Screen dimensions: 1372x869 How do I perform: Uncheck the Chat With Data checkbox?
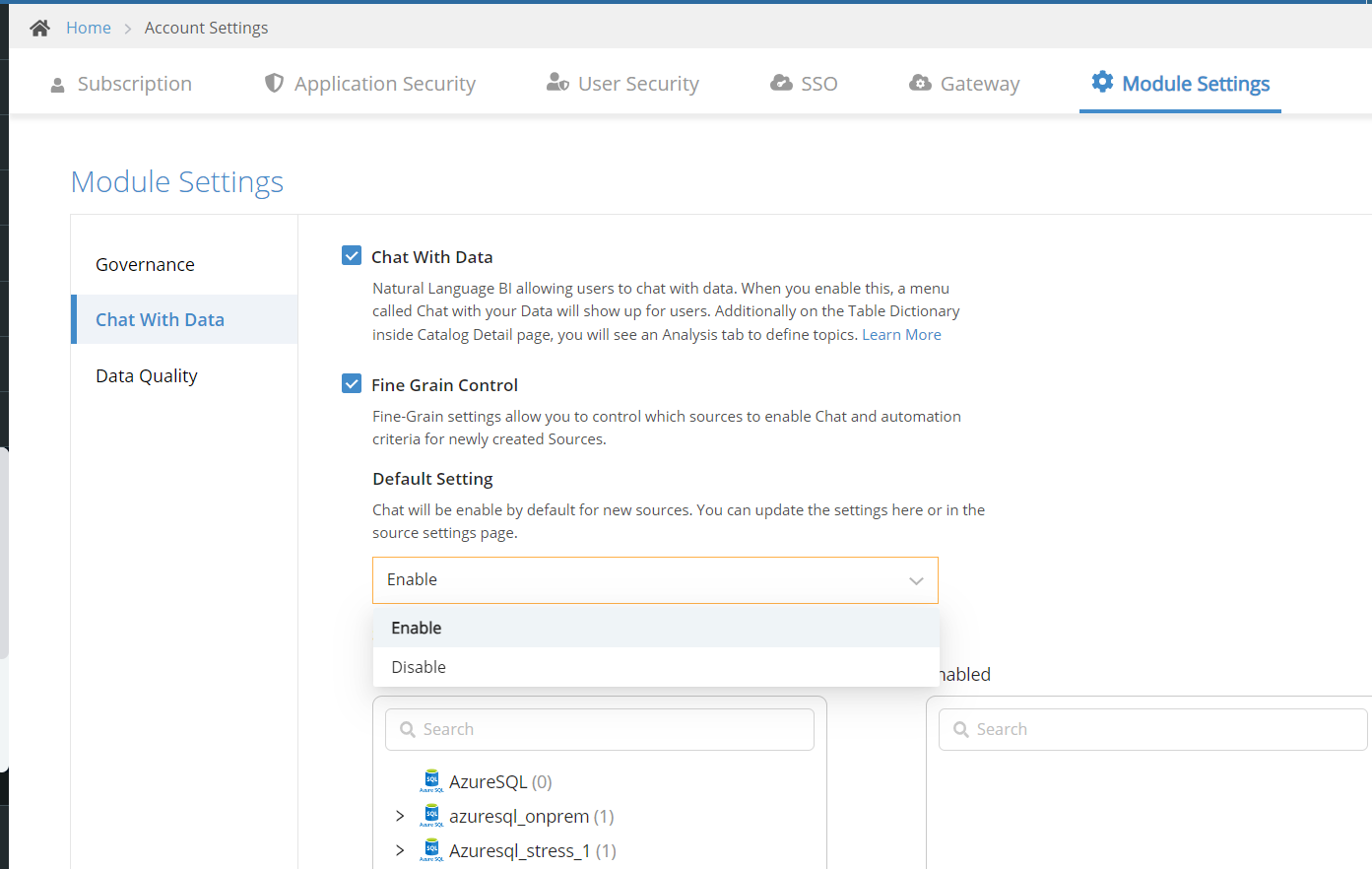[352, 256]
